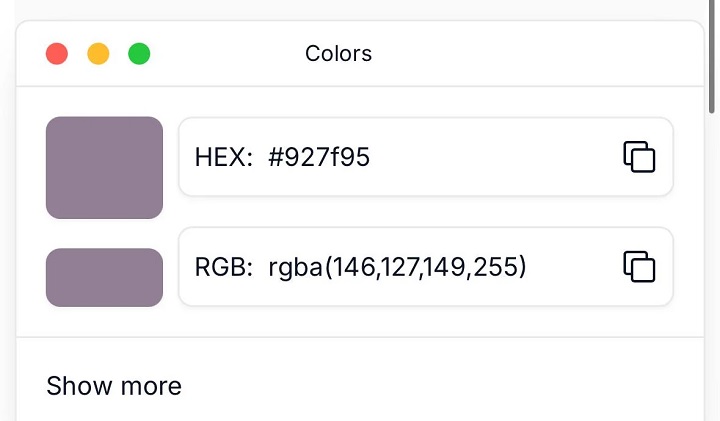Click the large purple swatch beside HEX
This screenshot has height=421, width=720.
pos(104,167)
